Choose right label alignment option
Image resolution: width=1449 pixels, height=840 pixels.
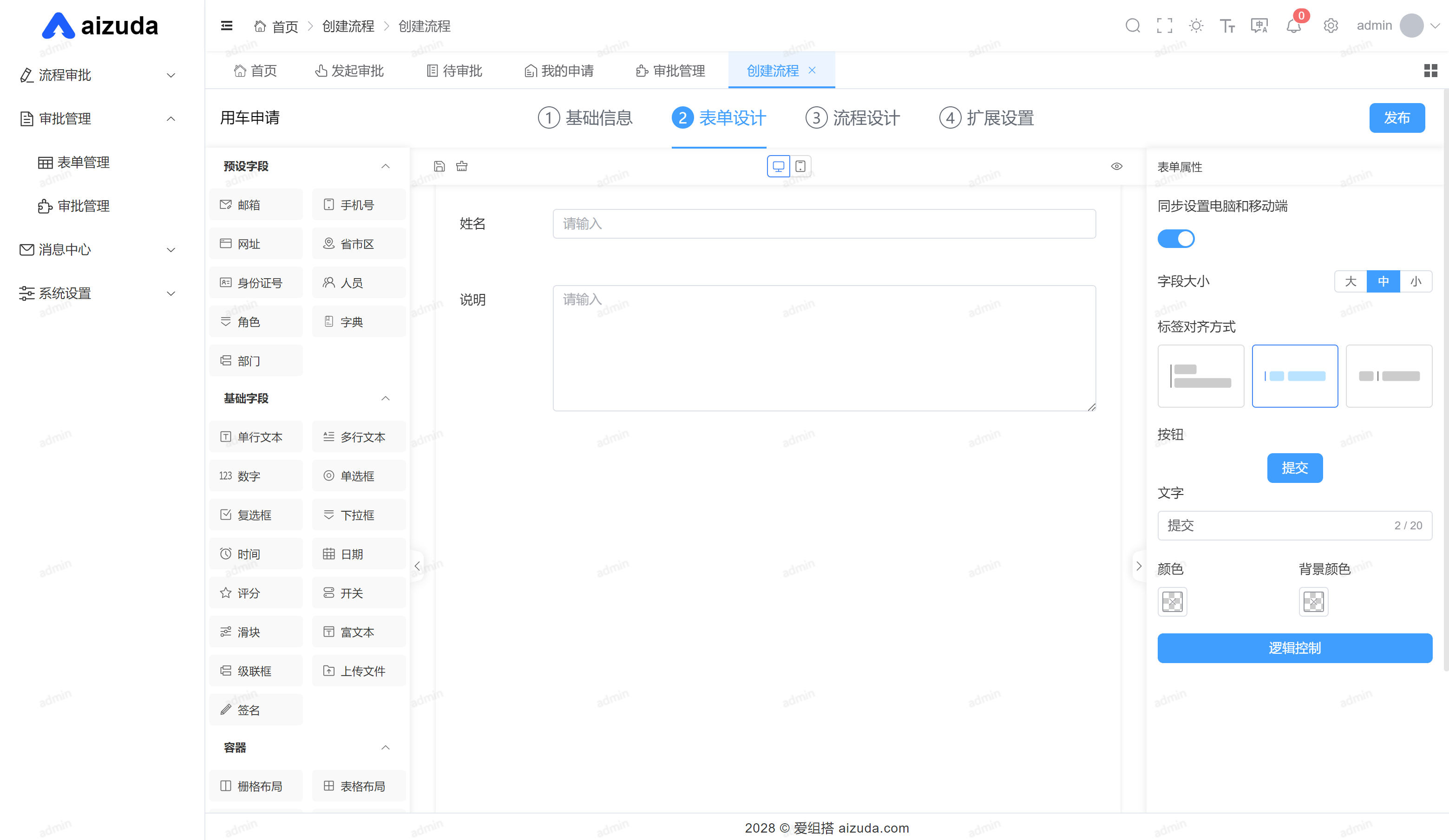point(1389,376)
